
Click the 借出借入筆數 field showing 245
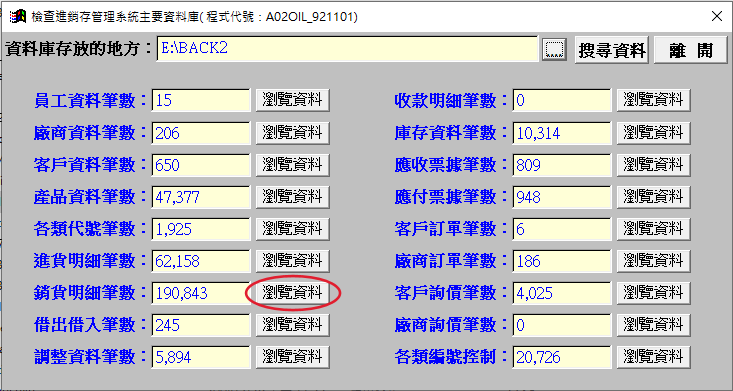coord(201,325)
